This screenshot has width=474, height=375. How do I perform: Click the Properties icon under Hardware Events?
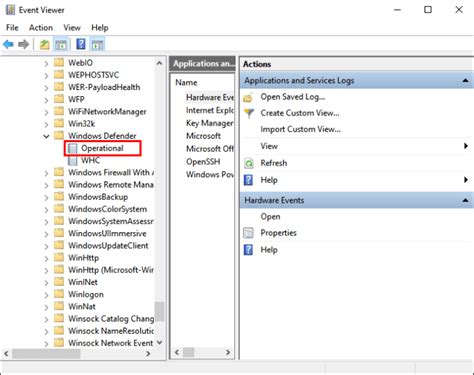[x=248, y=233]
